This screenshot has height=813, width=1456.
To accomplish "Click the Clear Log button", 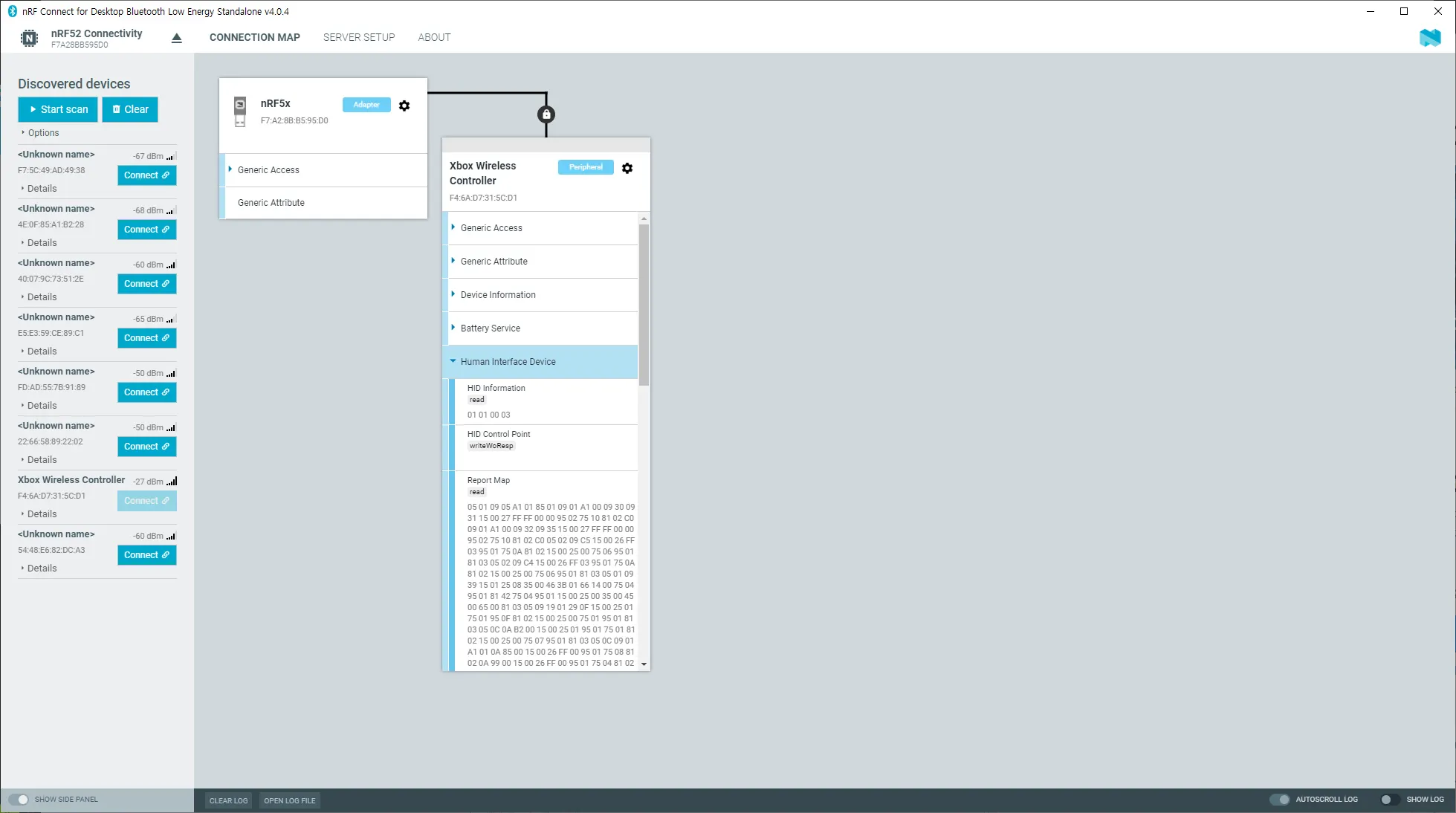I will click(x=228, y=800).
